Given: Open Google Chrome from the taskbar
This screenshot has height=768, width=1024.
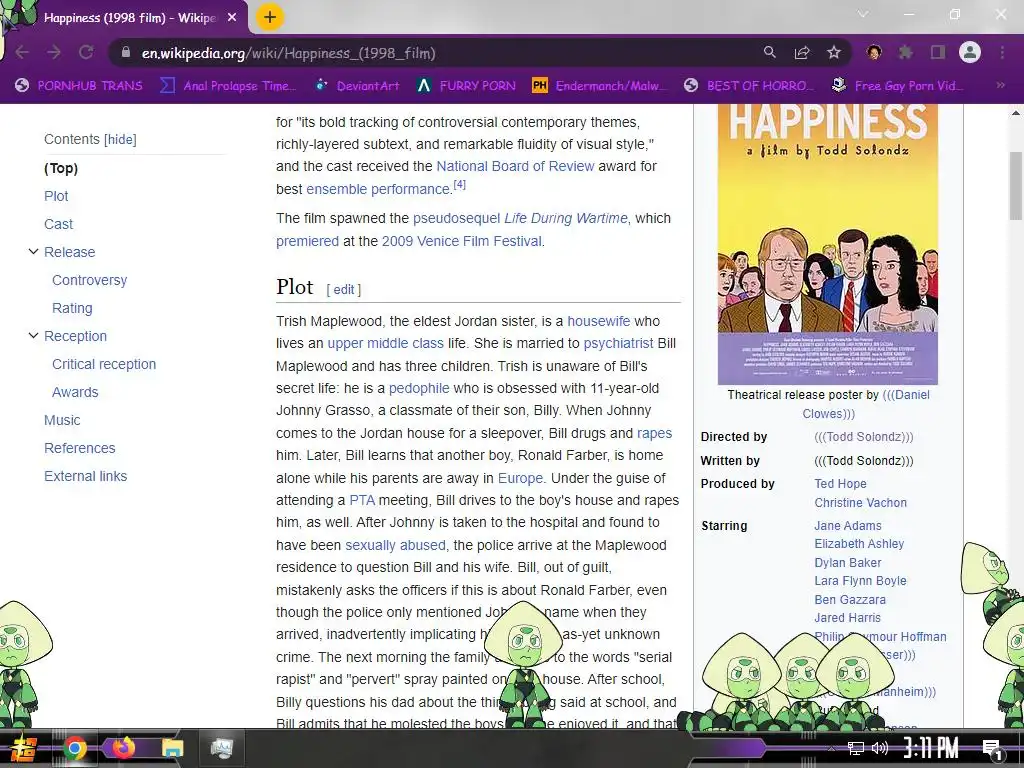Looking at the screenshot, I should coord(74,748).
